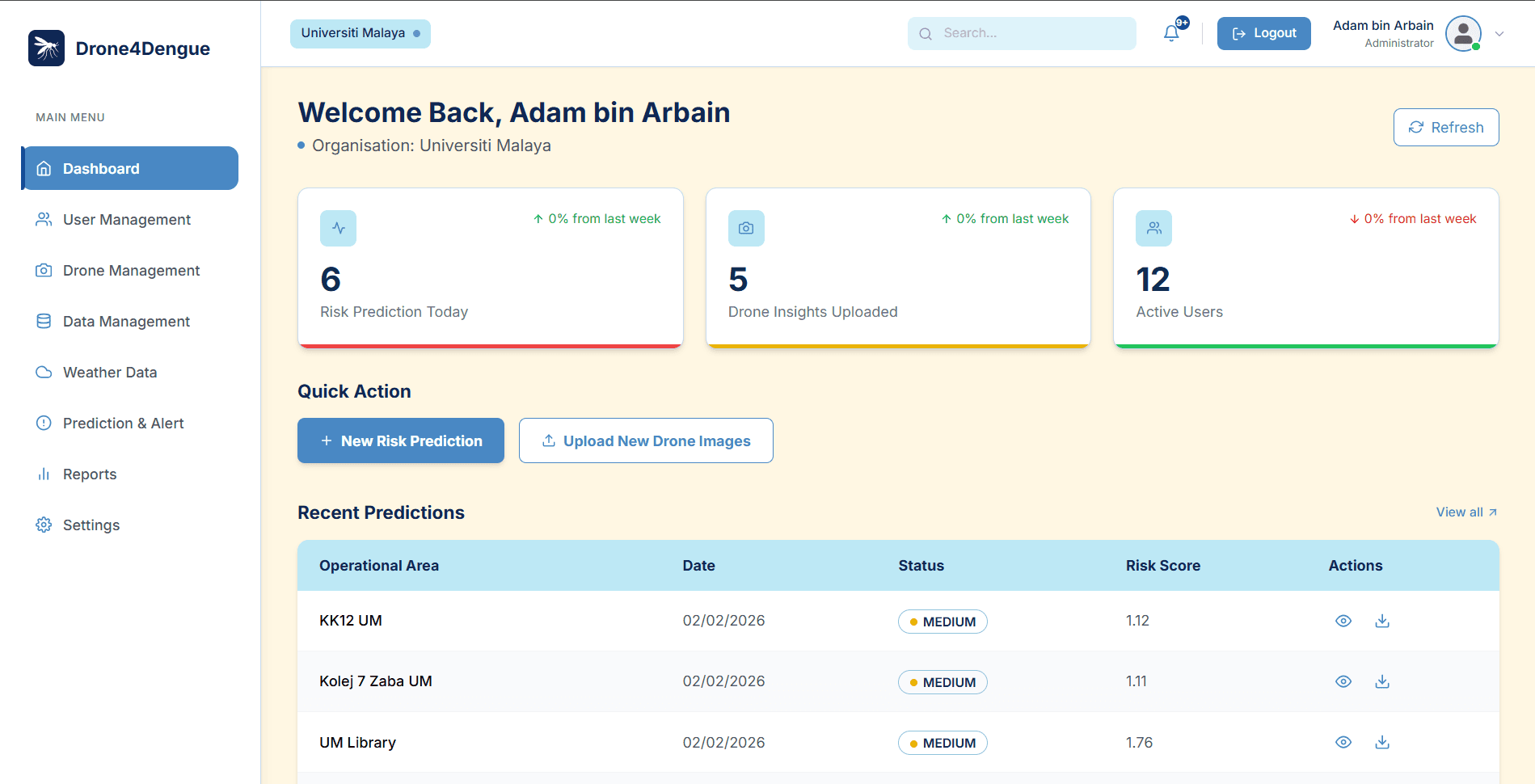Viewport: 1535px width, 784px height.
Task: Click the notifications bell icon
Action: point(1171,33)
